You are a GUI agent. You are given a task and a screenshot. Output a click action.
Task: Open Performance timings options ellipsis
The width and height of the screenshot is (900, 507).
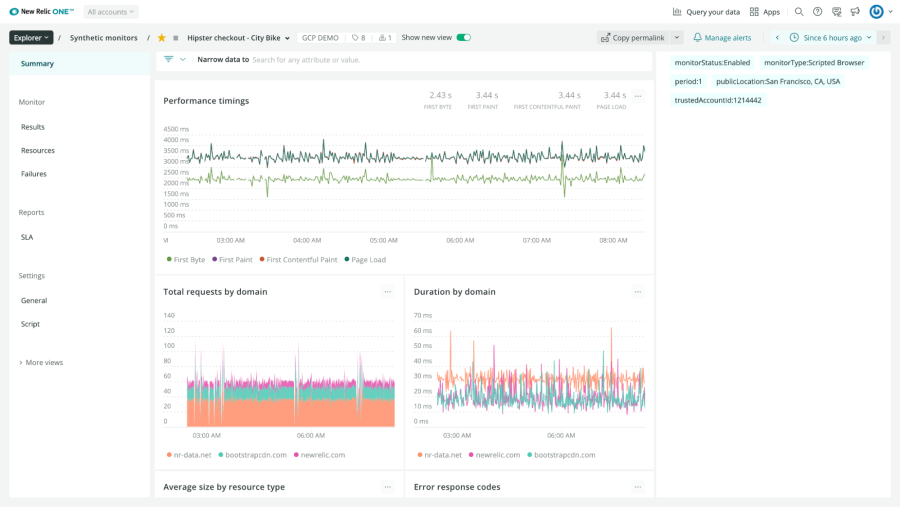[638, 96]
